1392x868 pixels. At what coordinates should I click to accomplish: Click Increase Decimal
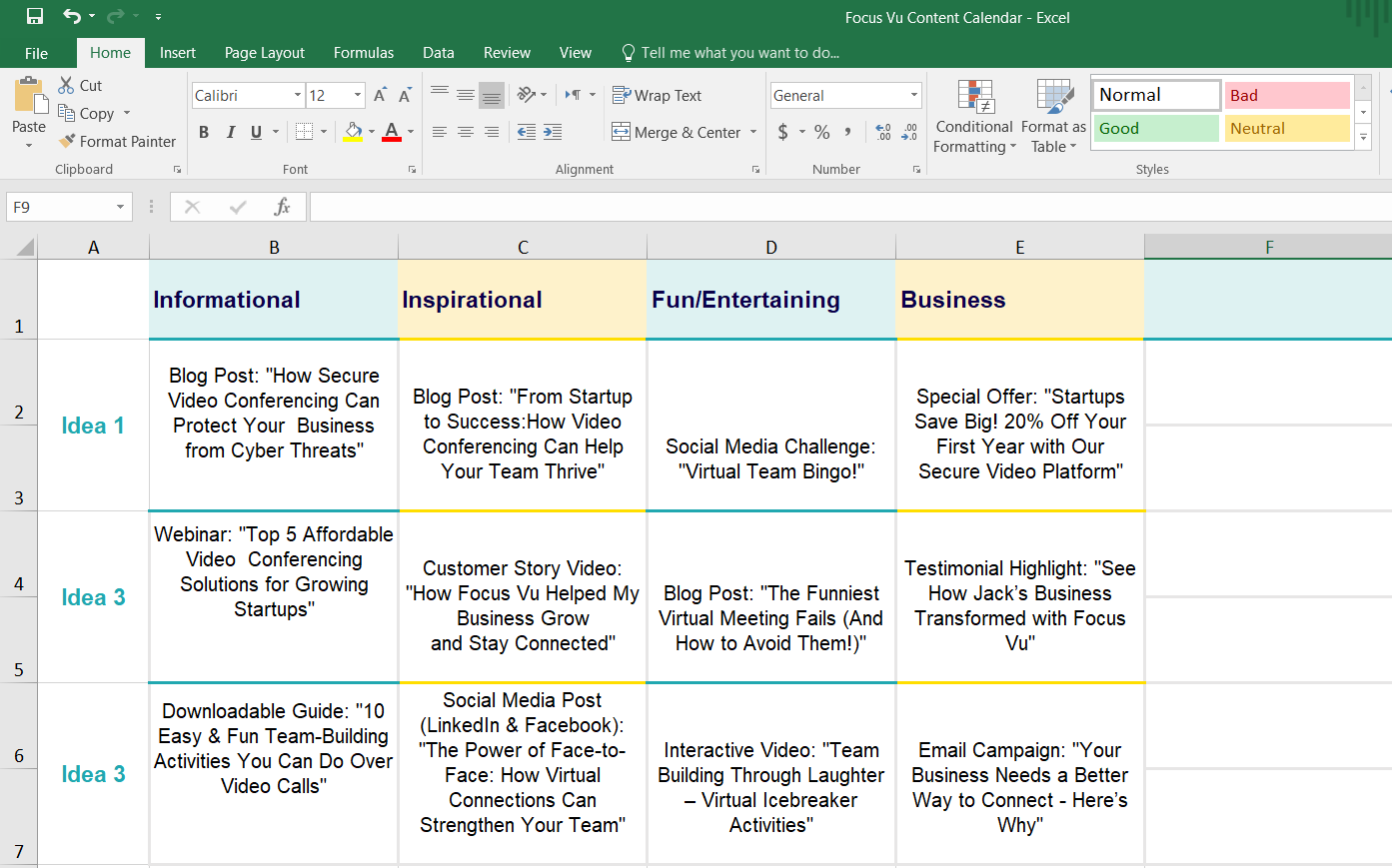(883, 132)
